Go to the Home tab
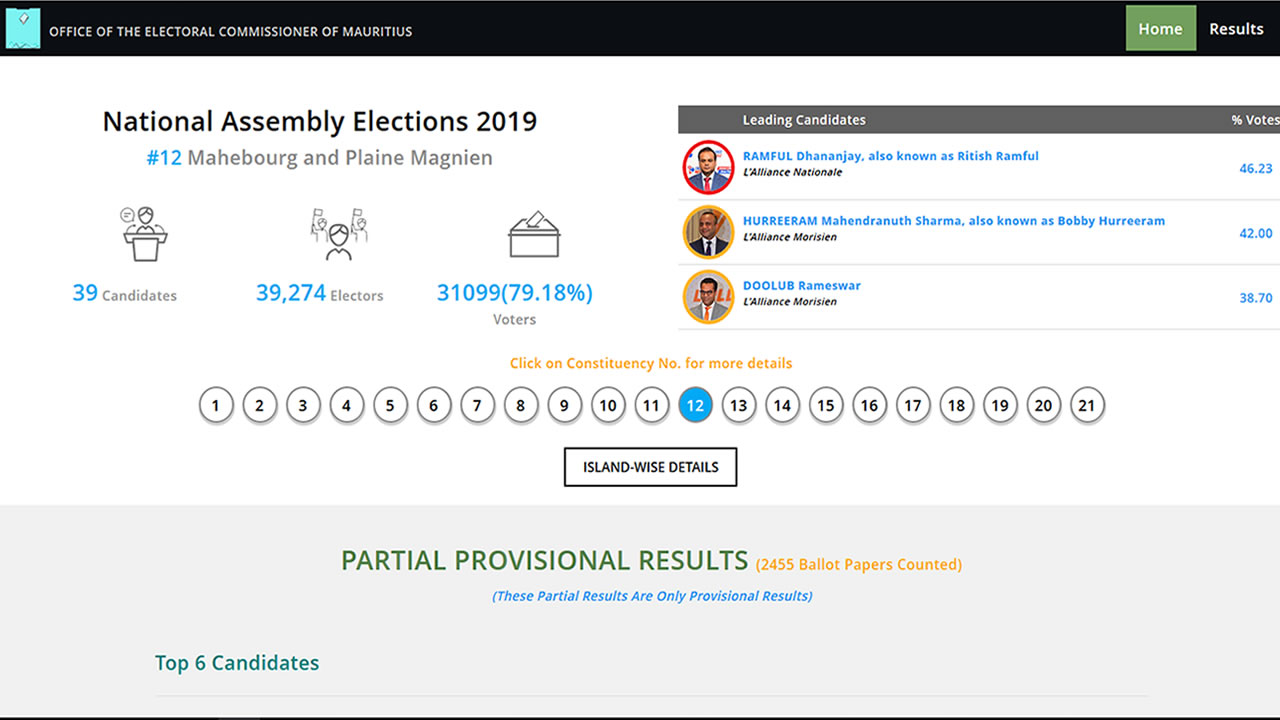 click(1160, 29)
